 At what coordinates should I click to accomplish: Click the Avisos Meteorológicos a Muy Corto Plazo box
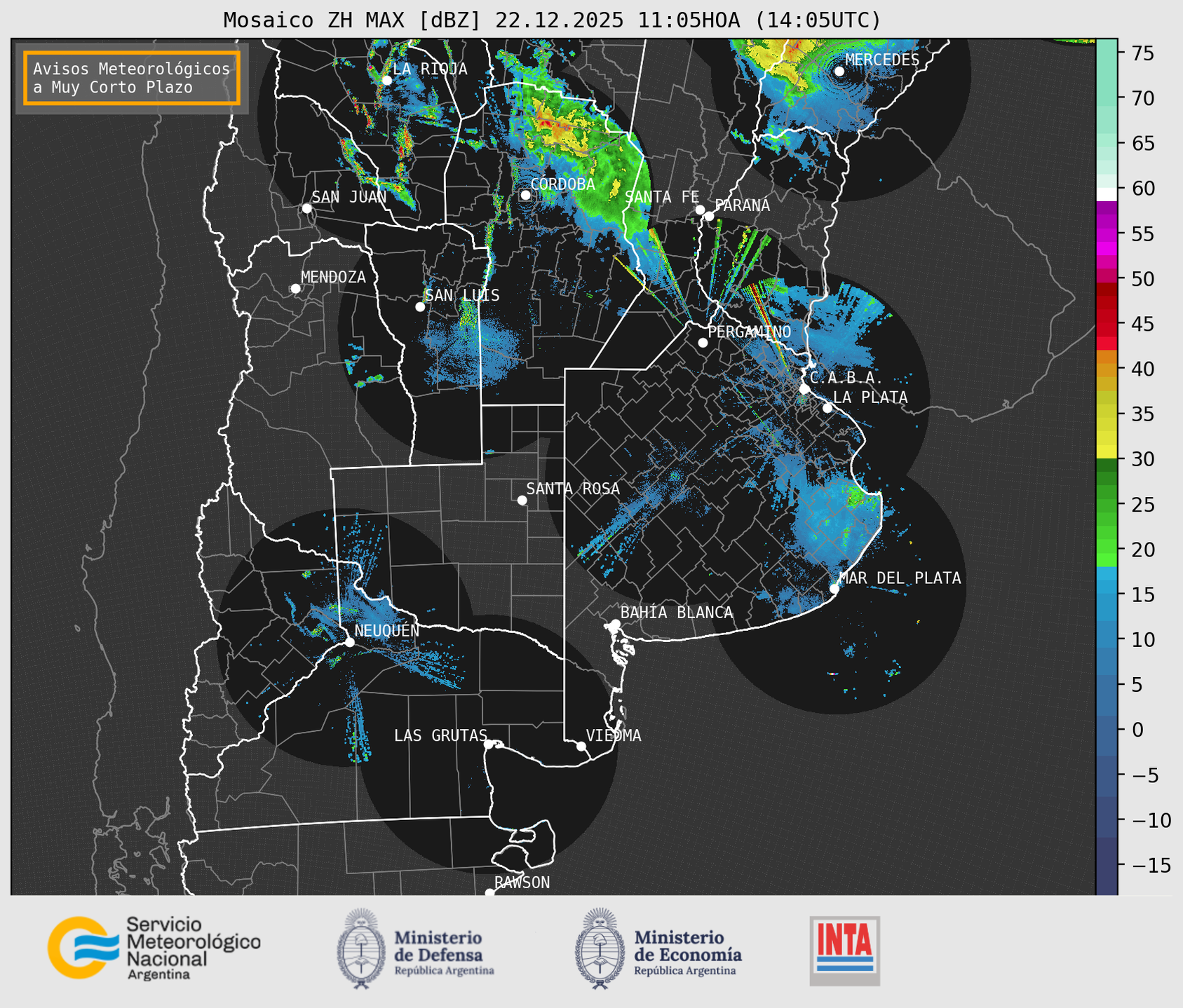tap(132, 78)
